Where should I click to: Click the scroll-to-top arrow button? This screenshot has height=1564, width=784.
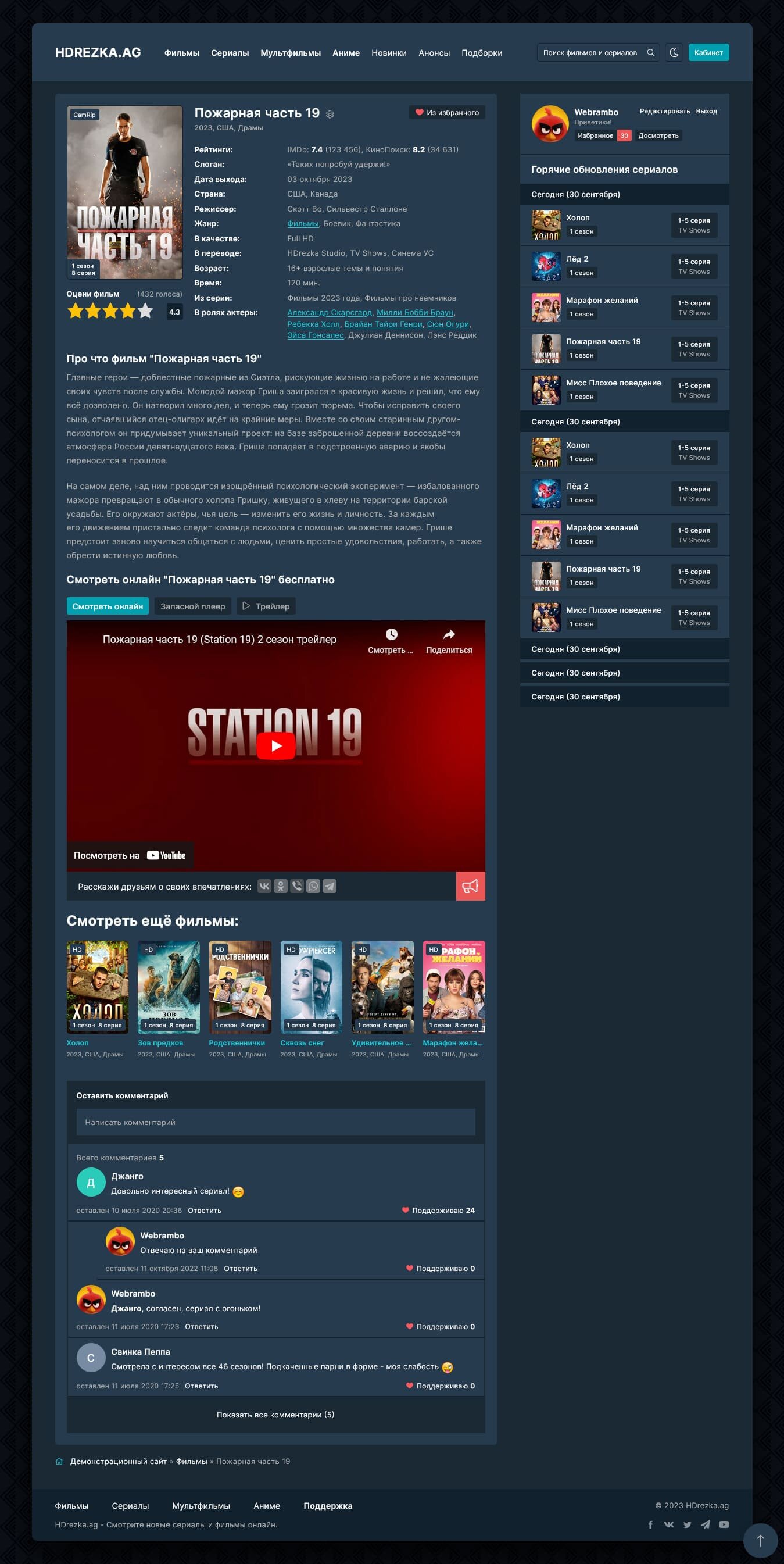tap(760, 1540)
